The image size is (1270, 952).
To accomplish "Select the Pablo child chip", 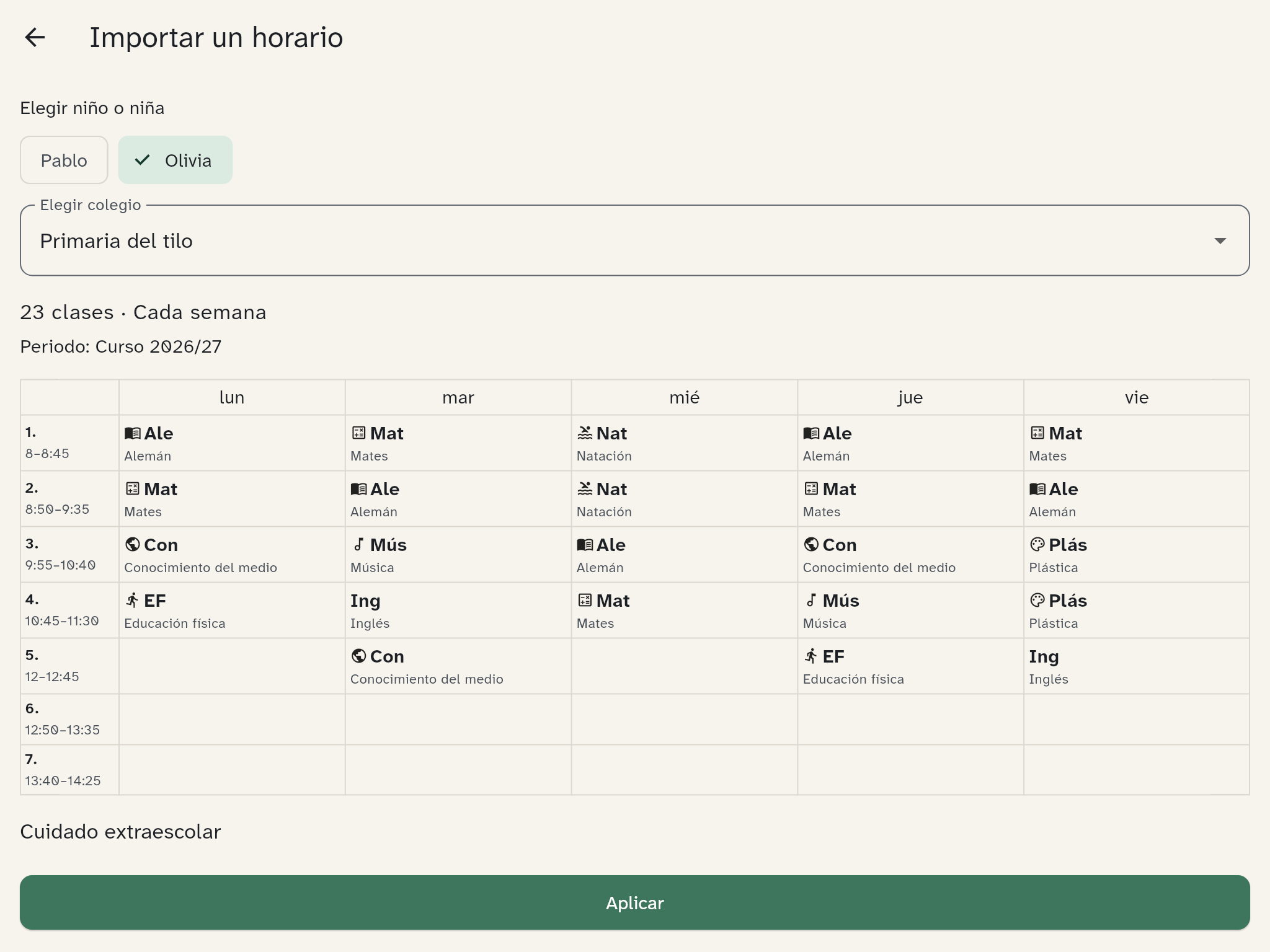I will tap(64, 161).
